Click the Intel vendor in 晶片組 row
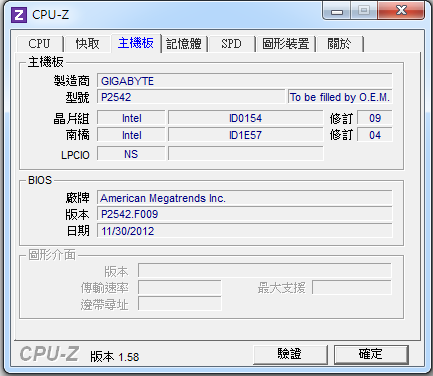 131,118
